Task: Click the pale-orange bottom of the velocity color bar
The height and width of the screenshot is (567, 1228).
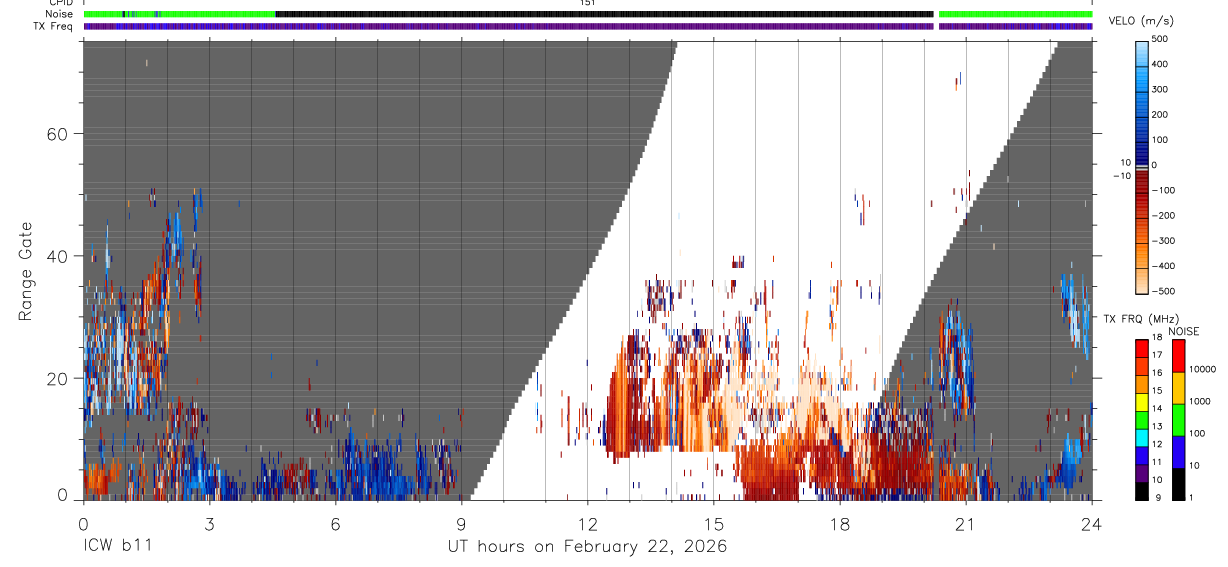Action: pos(1143,283)
